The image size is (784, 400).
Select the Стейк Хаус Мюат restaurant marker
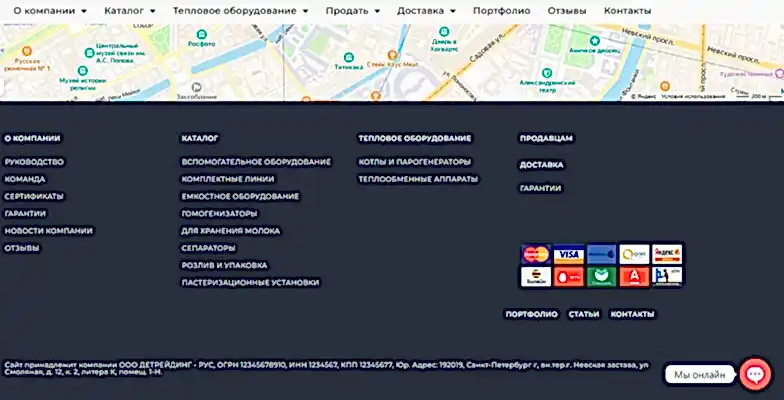392,55
